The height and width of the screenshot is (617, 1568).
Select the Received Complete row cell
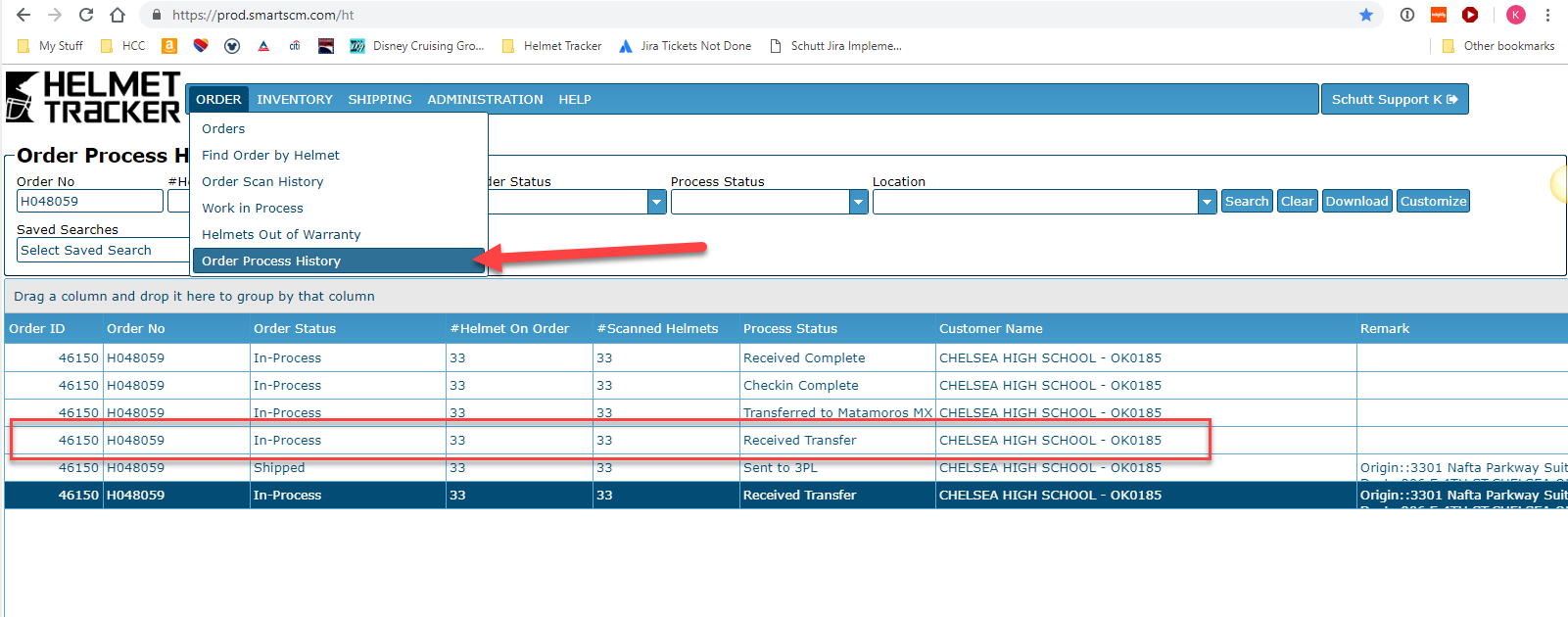(837, 357)
